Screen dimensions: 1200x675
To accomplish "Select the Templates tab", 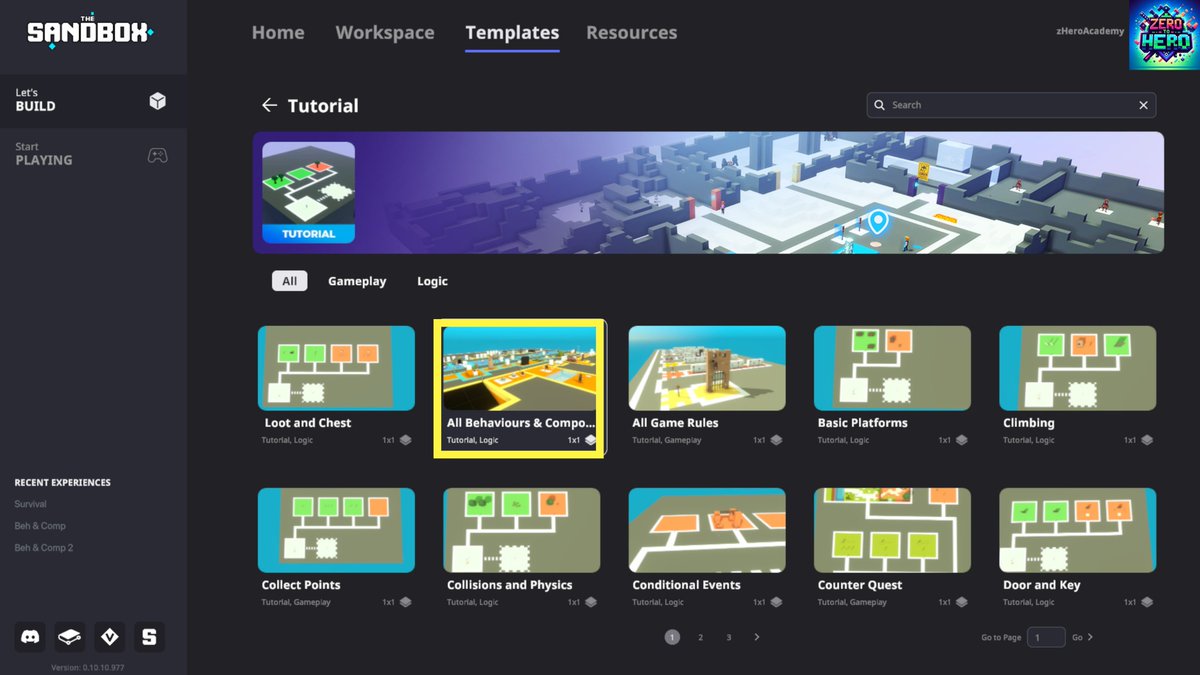I will pyautogui.click(x=512, y=32).
